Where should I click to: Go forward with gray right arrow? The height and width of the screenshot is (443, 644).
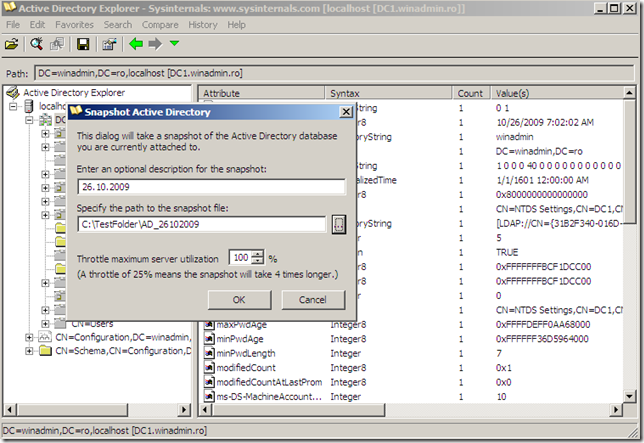tap(155, 44)
